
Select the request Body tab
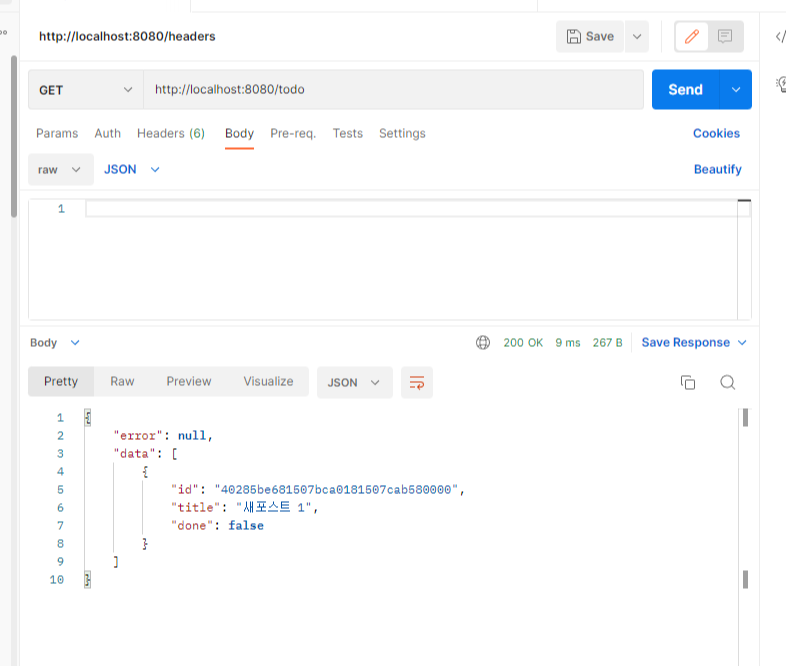(239, 133)
